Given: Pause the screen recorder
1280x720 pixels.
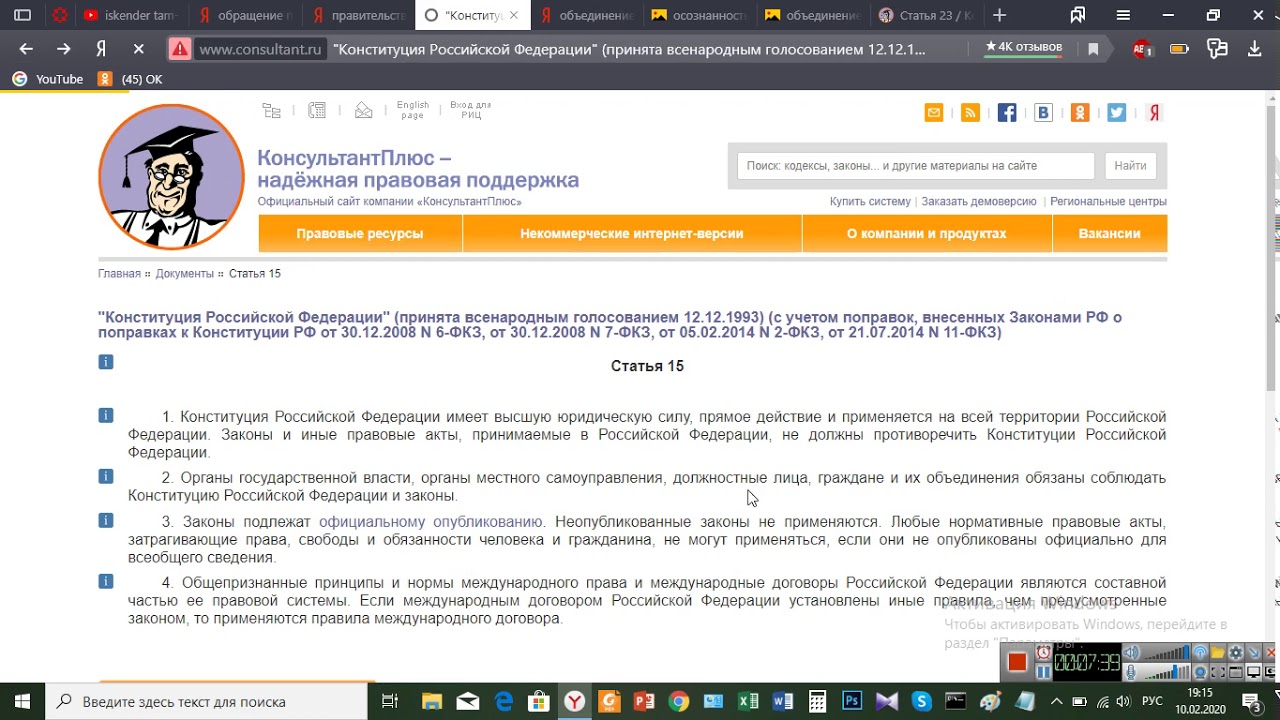Looking at the screenshot, I should coord(1043,672).
